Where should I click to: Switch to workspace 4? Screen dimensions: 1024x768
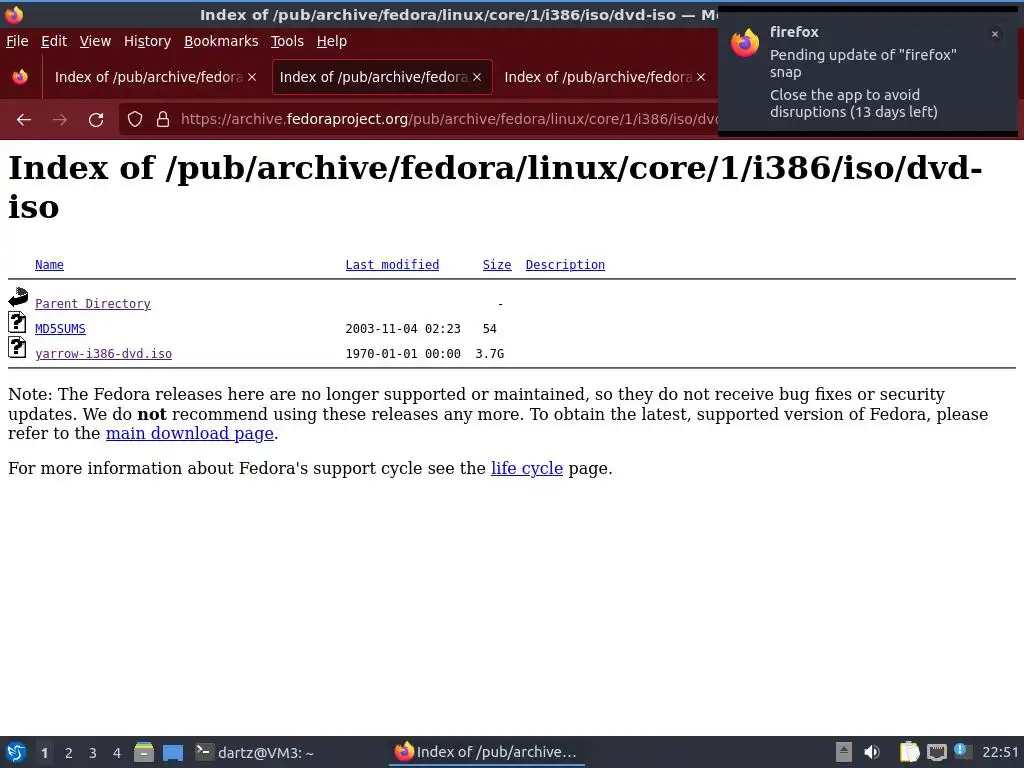click(x=117, y=753)
